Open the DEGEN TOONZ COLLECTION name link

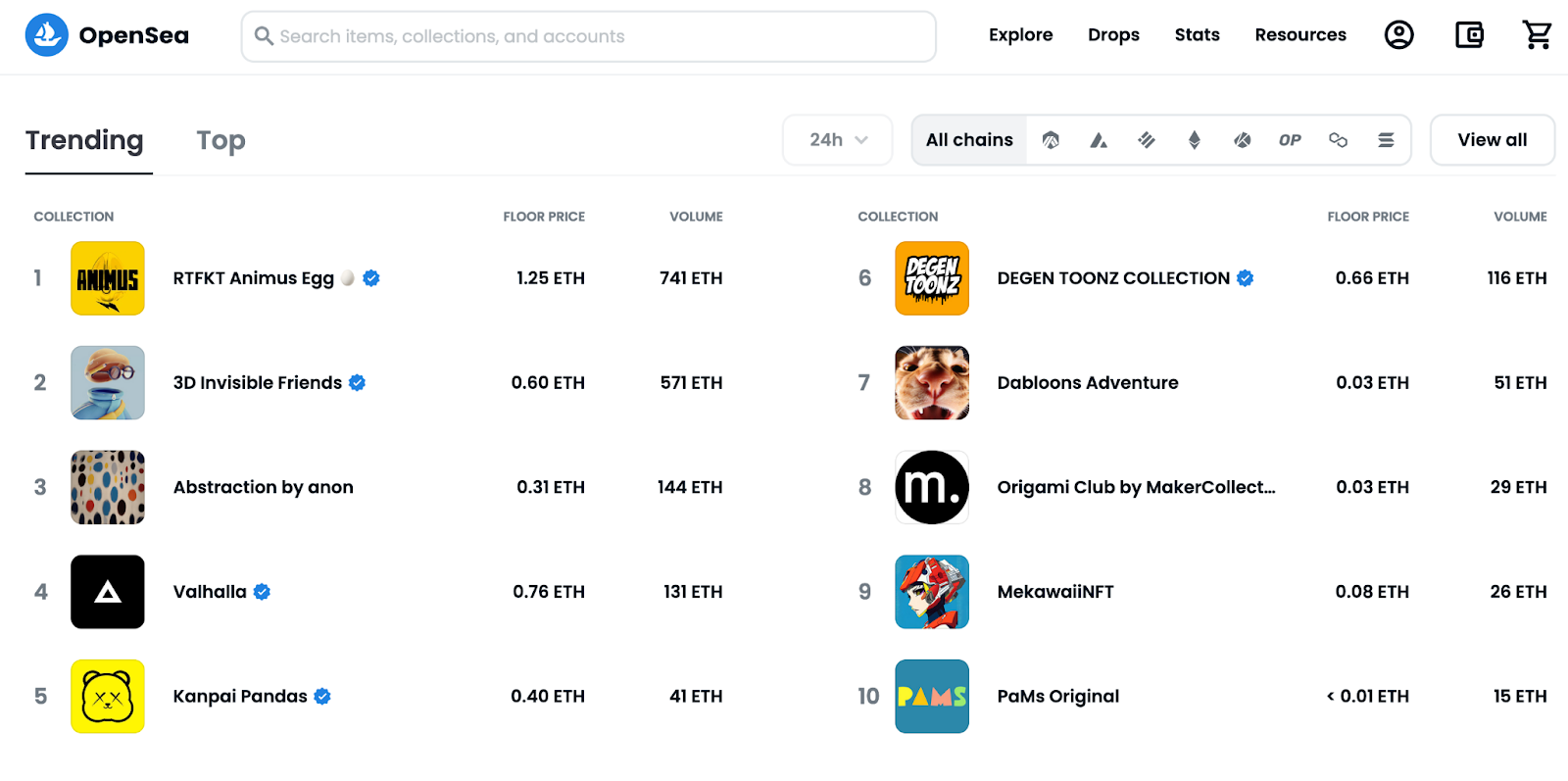point(1113,278)
